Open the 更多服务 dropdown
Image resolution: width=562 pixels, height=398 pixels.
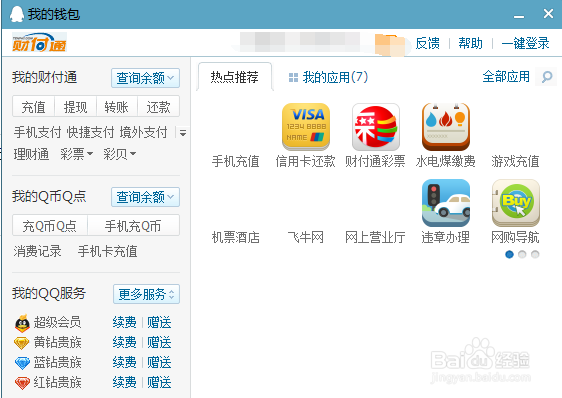click(146, 294)
